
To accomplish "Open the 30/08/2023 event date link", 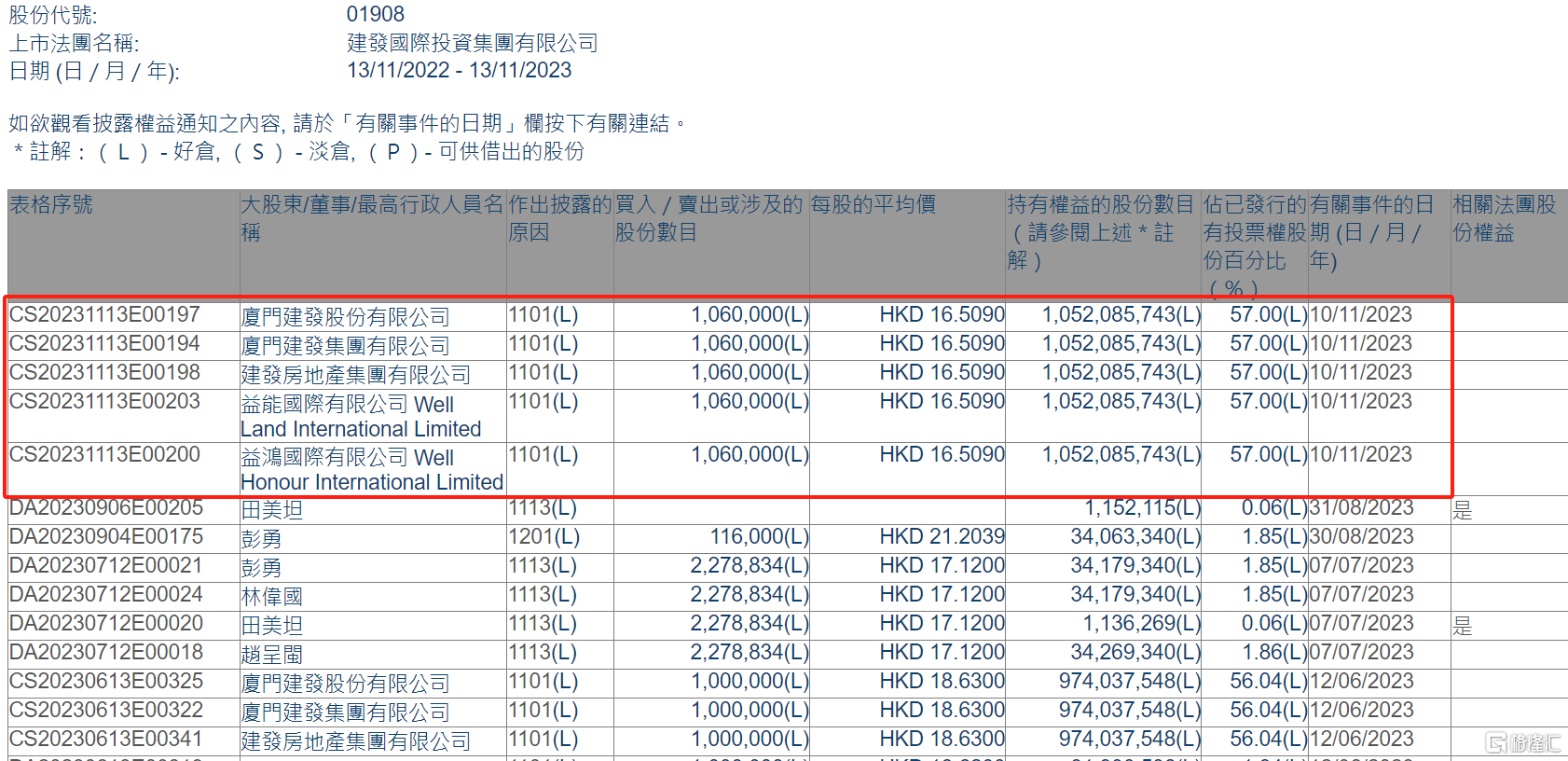I will pyautogui.click(x=1362, y=537).
